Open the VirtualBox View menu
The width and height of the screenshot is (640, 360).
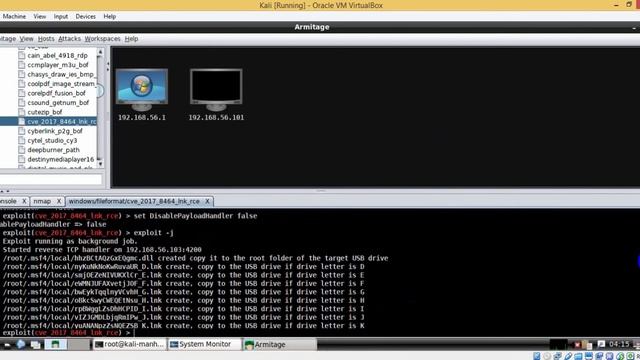(x=40, y=16)
